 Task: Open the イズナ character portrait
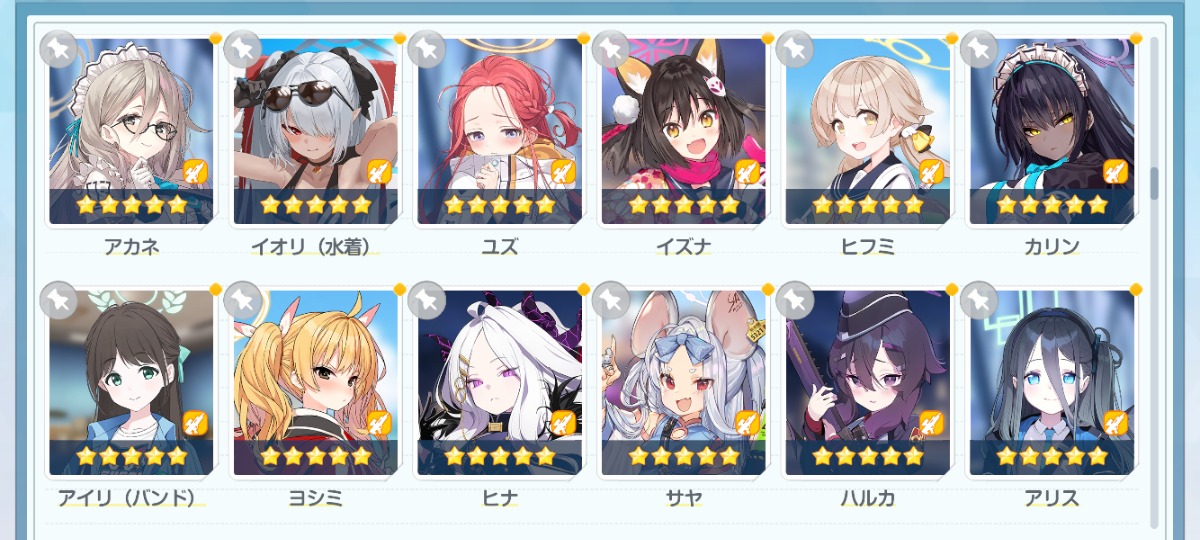click(x=684, y=131)
